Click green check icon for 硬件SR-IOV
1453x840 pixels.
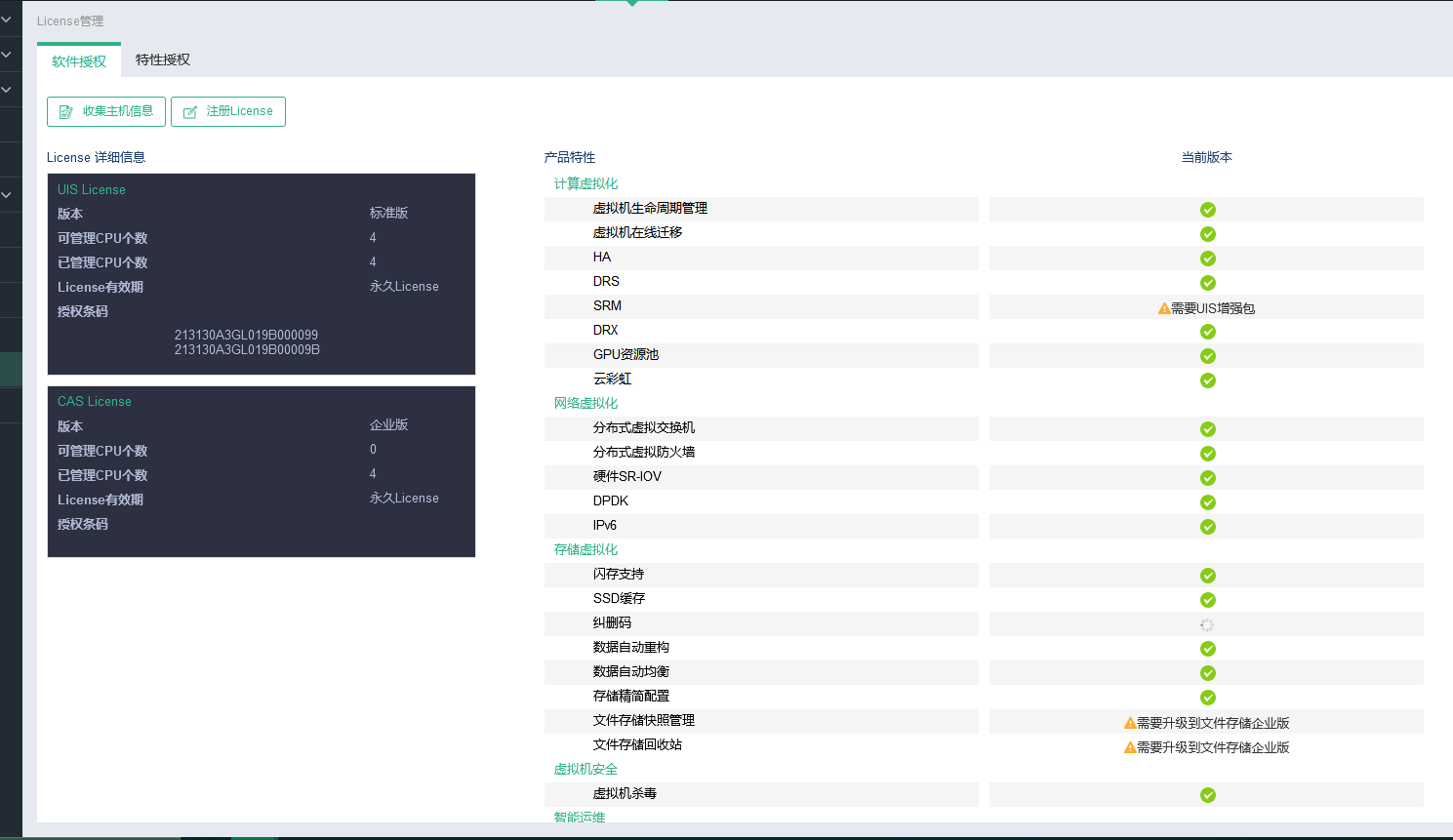coord(1208,478)
